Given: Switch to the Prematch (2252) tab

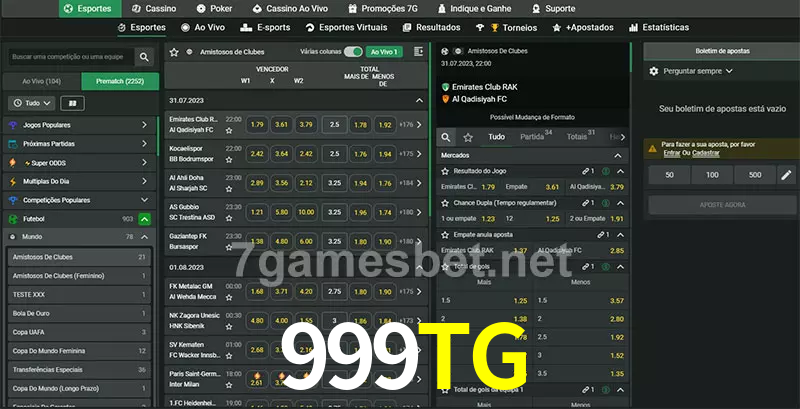Looking at the screenshot, I should (120, 81).
